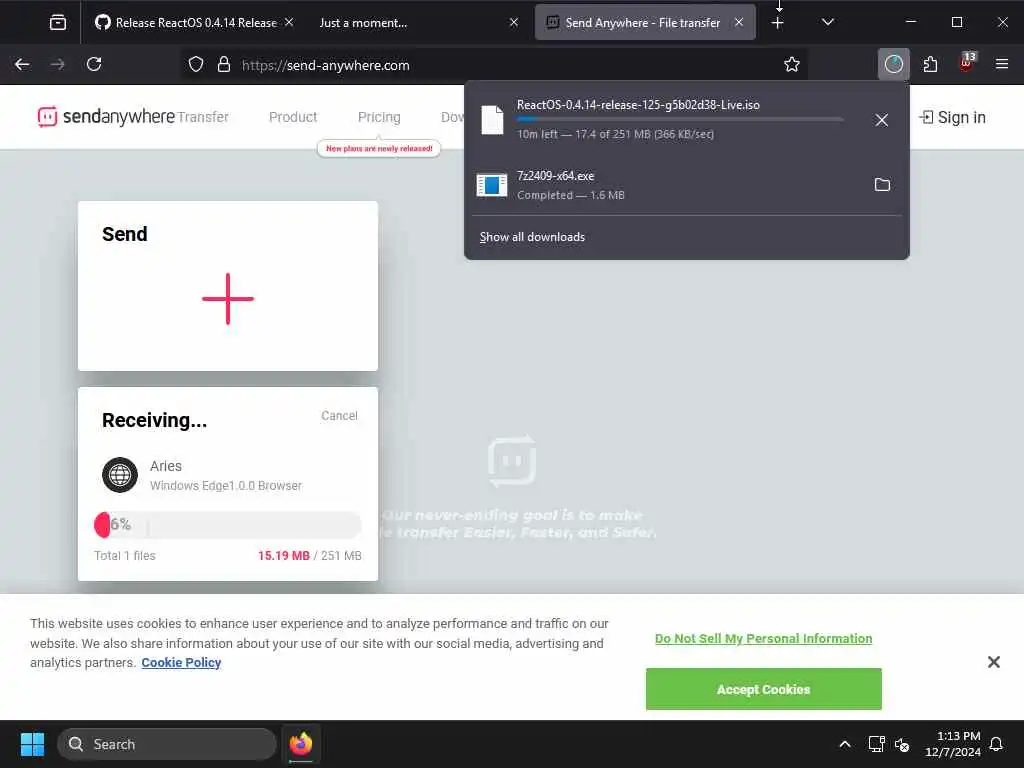The width and height of the screenshot is (1024, 768).
Task: Open the Firefox hamburger menu
Action: tap(1002, 65)
